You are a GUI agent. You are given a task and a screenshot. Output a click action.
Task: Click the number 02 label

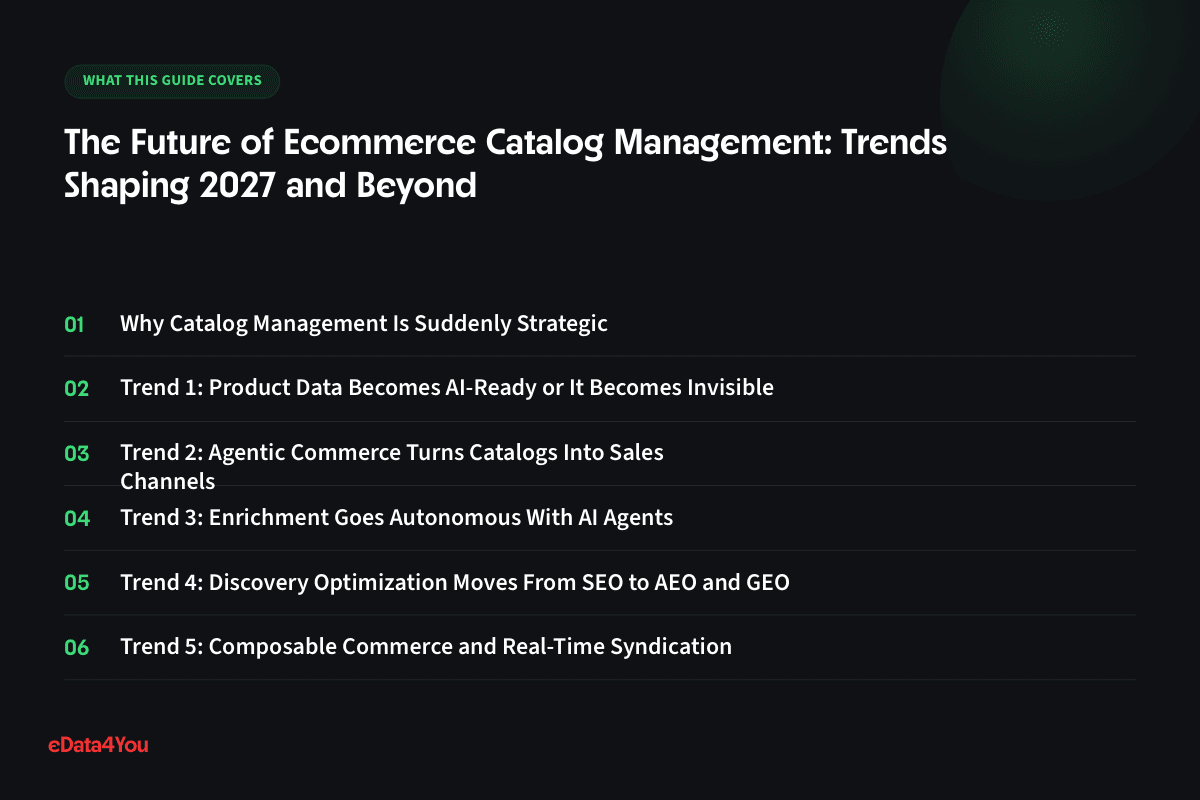tap(77, 389)
